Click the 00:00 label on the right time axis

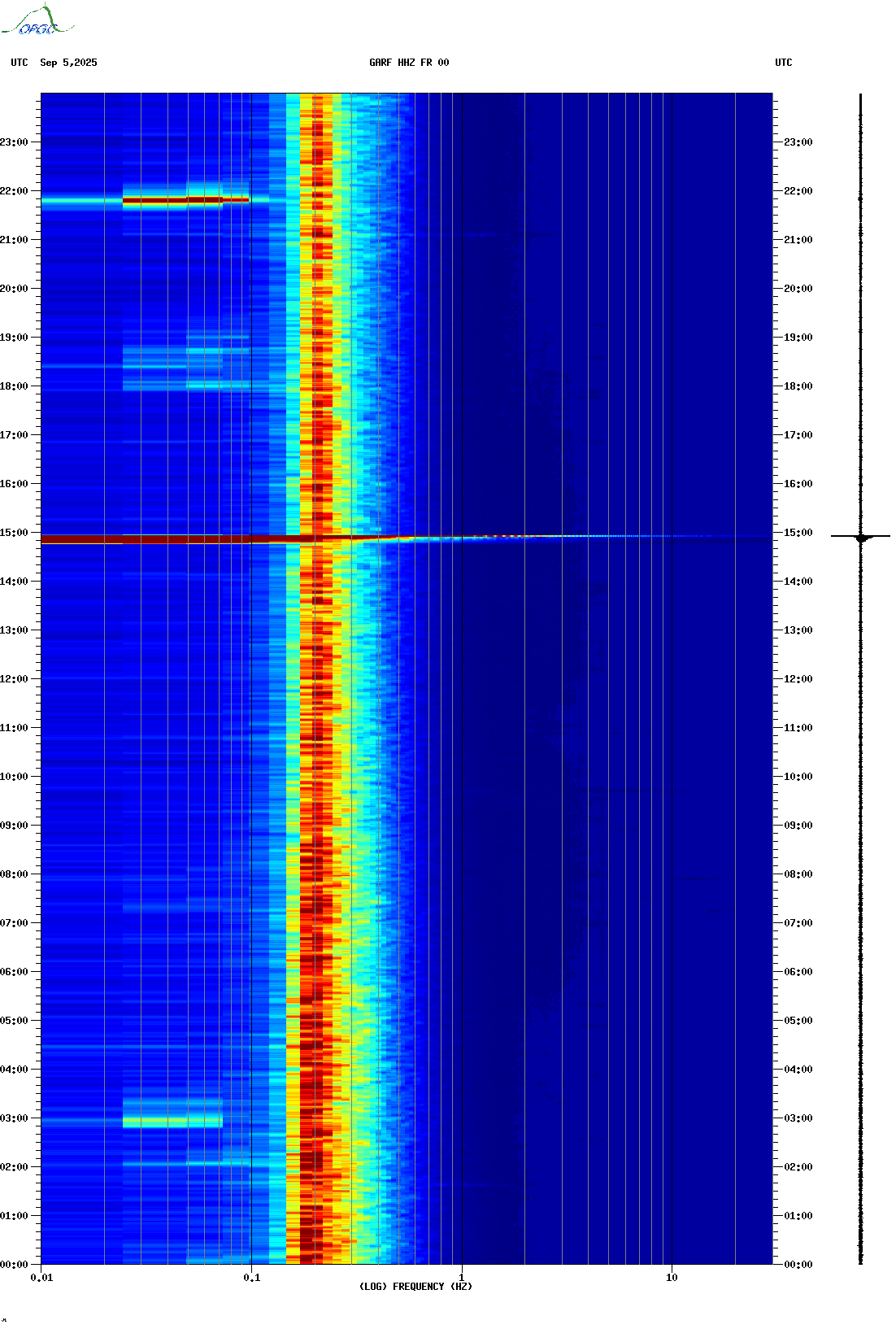(x=798, y=1265)
